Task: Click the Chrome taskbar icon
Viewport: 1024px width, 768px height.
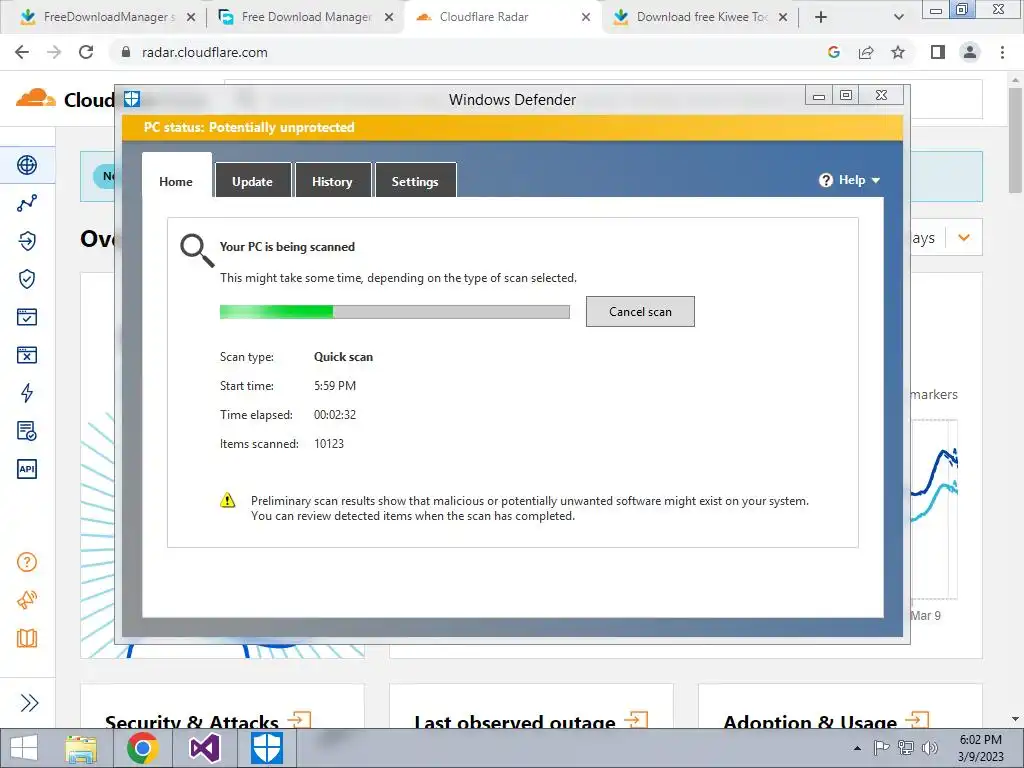Action: tap(142, 748)
